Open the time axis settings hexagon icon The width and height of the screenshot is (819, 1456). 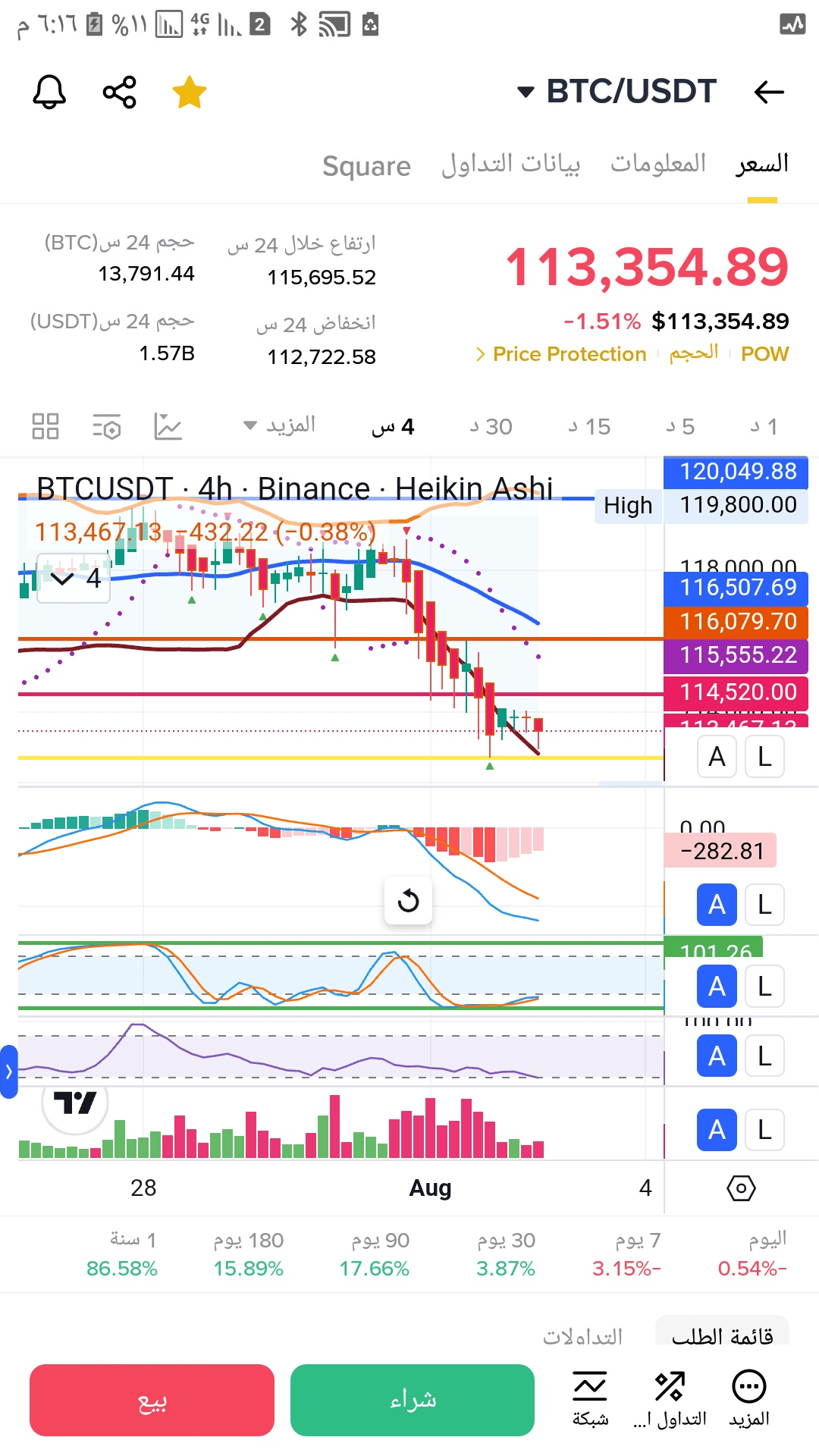coord(741,1188)
